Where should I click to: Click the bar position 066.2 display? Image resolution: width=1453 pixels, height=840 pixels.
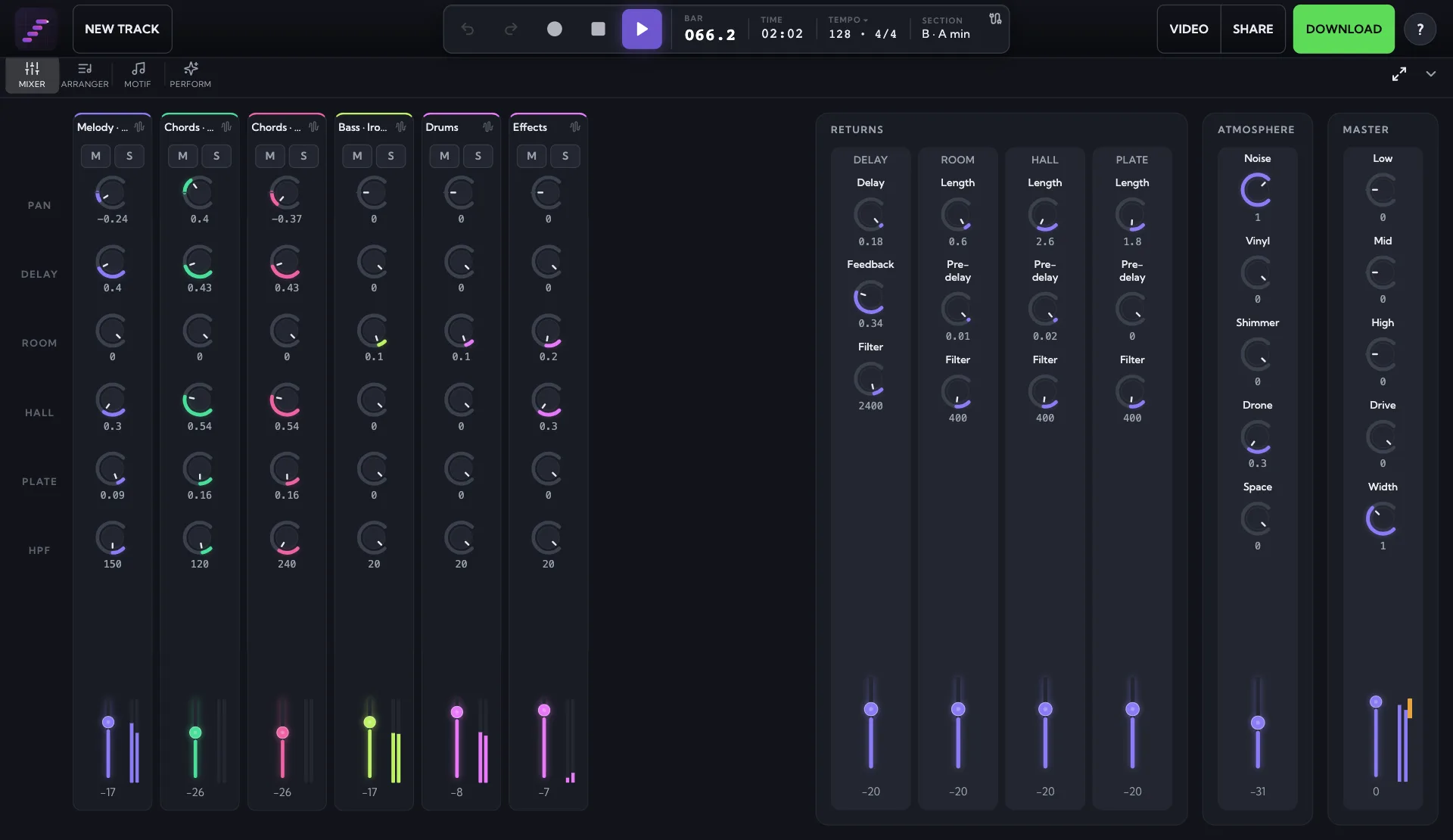coord(710,35)
